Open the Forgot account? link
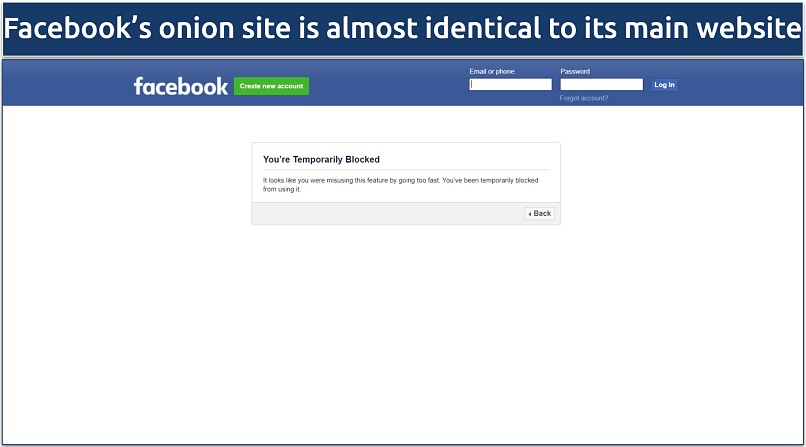806x447 pixels. pyautogui.click(x=584, y=98)
